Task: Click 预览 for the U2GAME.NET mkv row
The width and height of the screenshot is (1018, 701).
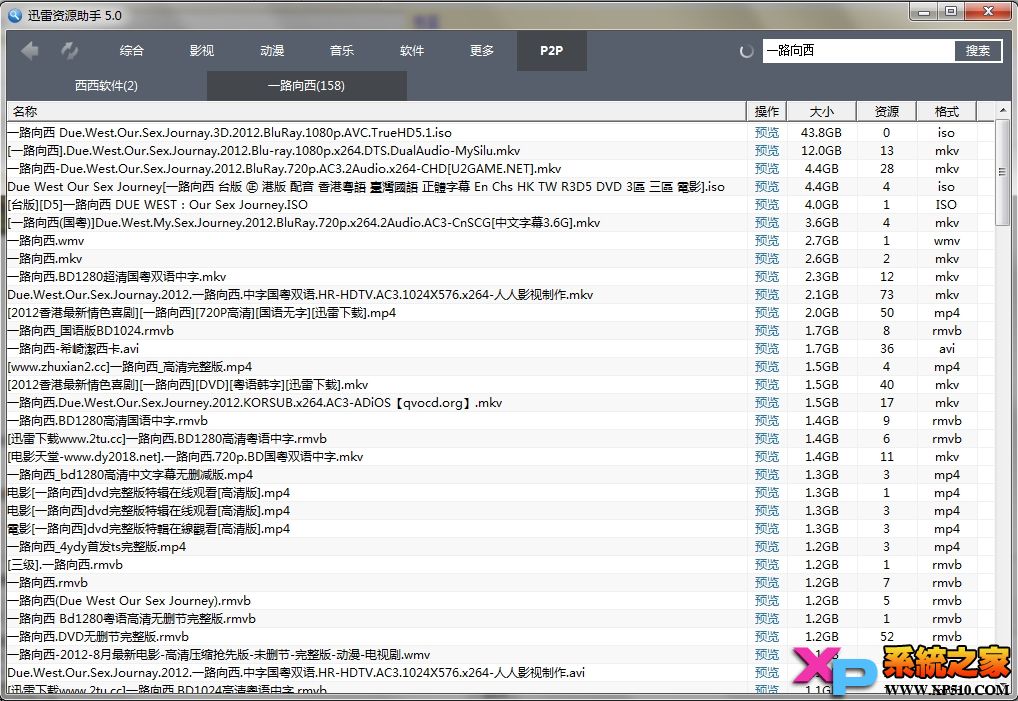Action: coord(767,169)
